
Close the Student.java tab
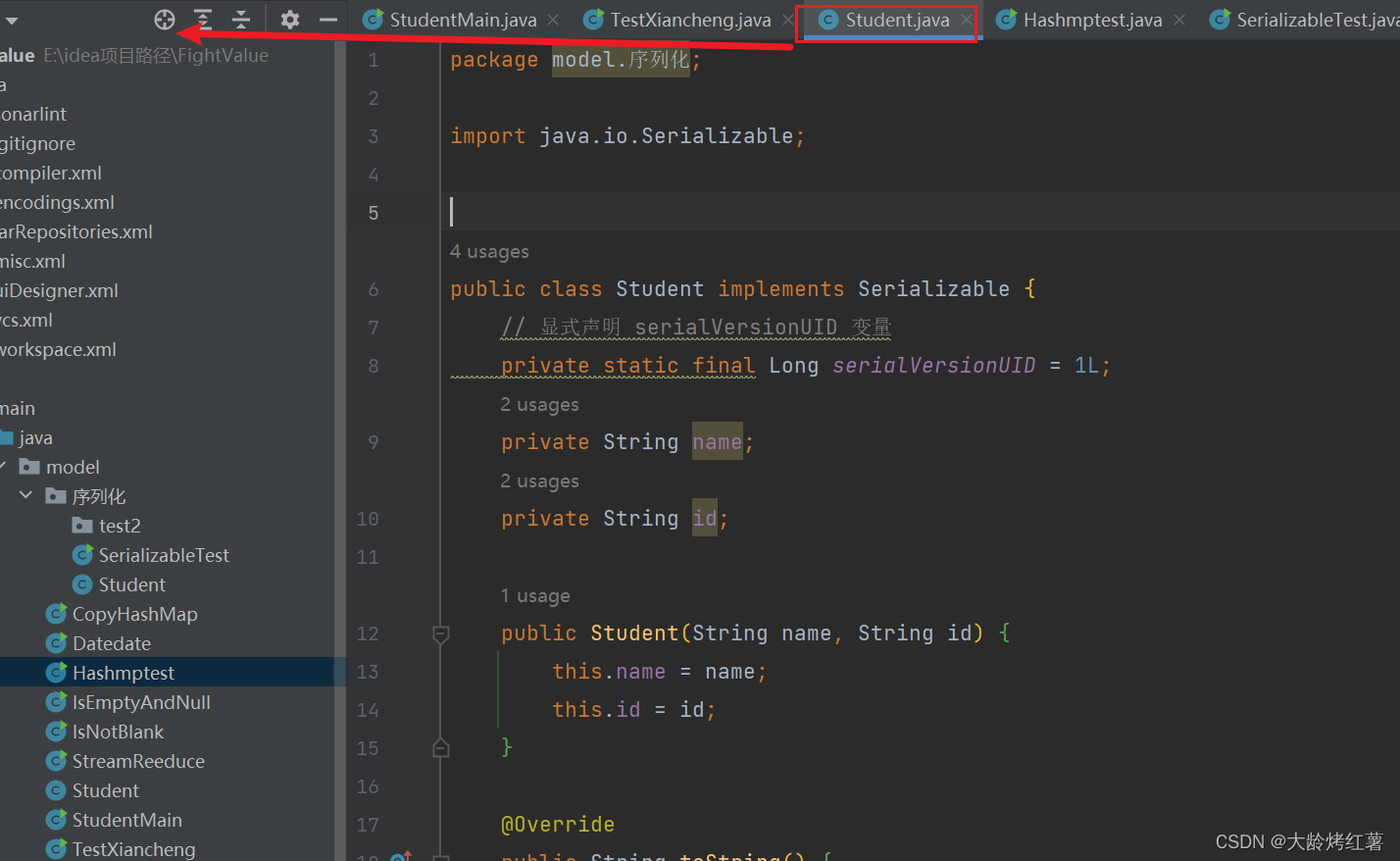[x=966, y=20]
